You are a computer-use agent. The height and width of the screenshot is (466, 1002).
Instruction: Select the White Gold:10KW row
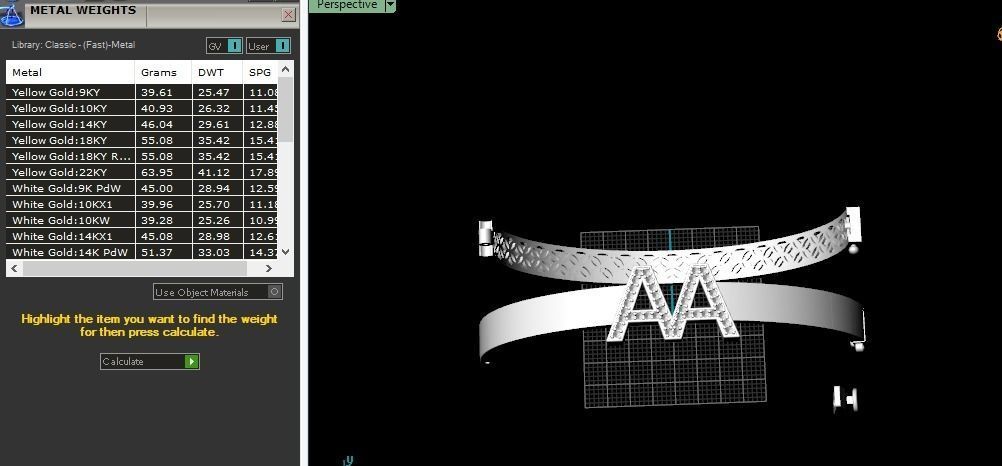142,220
